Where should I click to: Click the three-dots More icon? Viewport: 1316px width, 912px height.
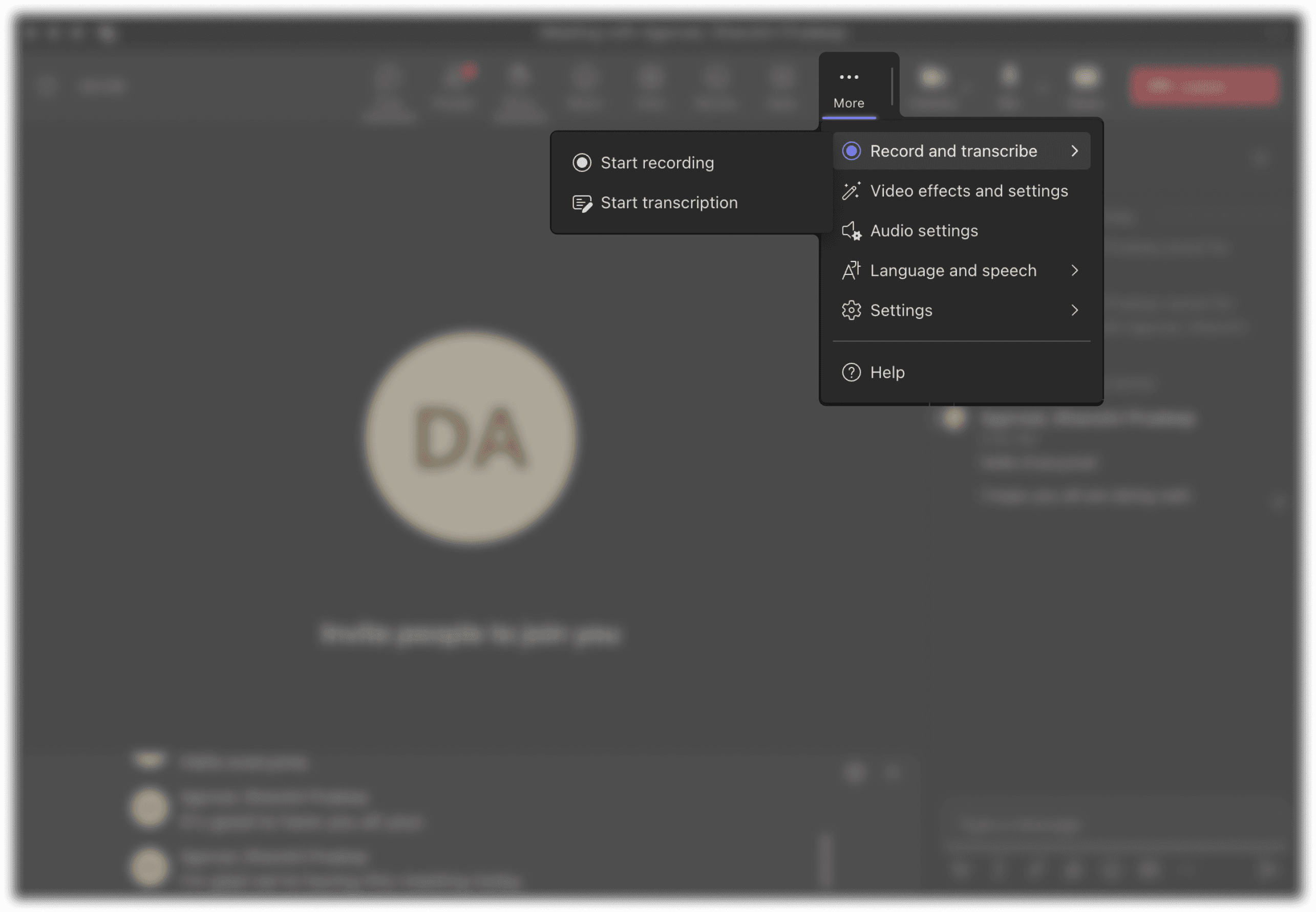(848, 77)
